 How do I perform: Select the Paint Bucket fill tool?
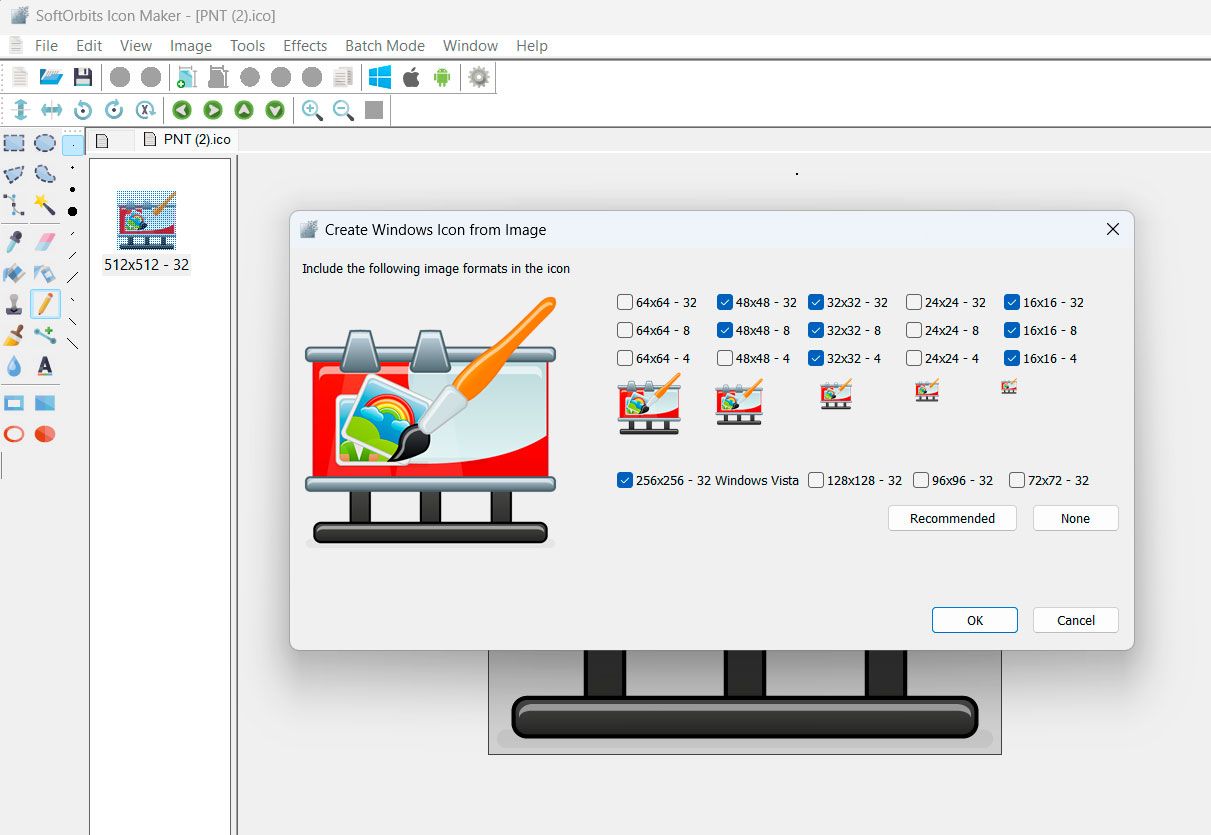tap(13, 273)
